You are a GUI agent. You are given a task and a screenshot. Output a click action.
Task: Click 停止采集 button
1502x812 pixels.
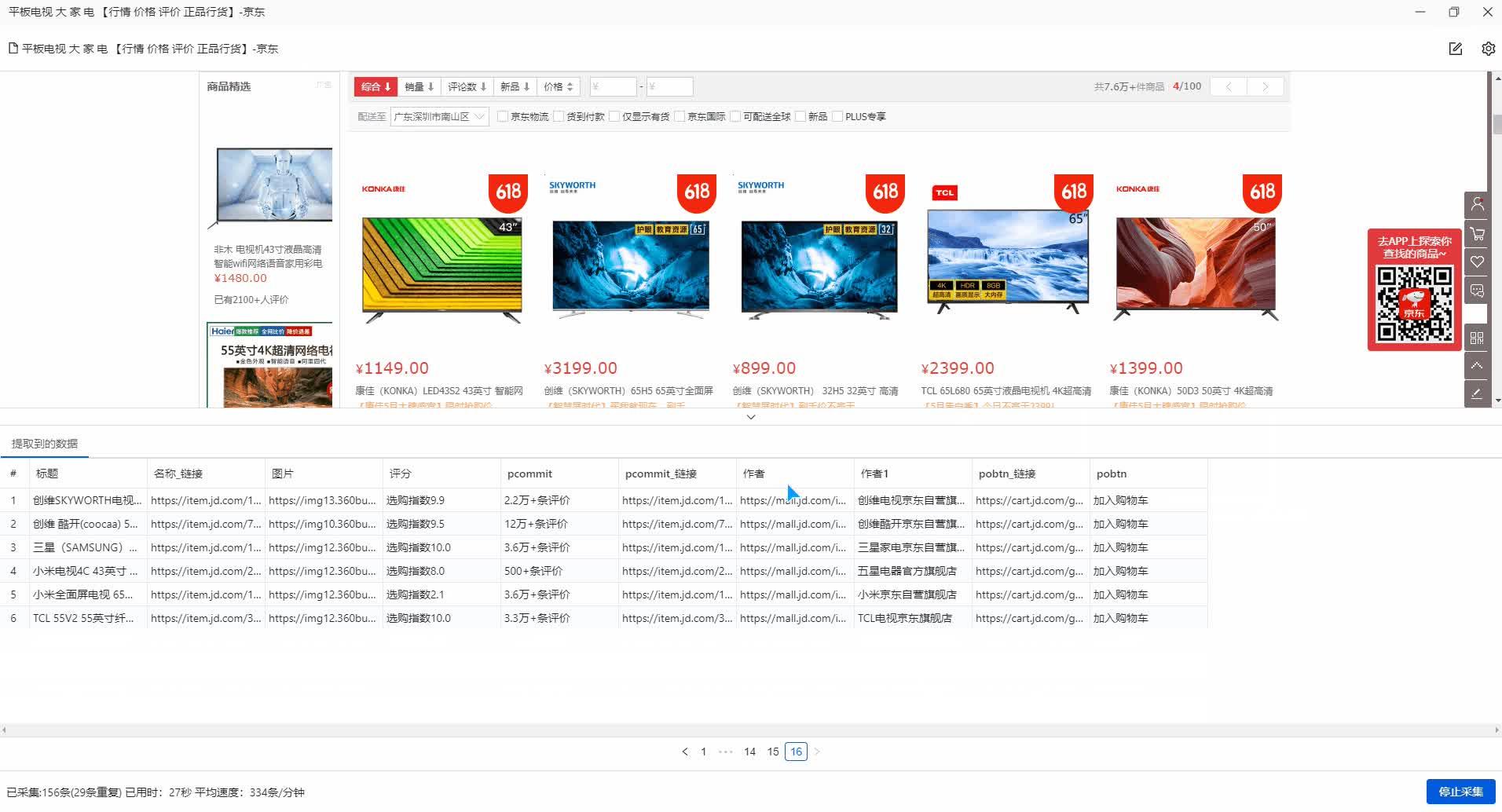point(1460,792)
